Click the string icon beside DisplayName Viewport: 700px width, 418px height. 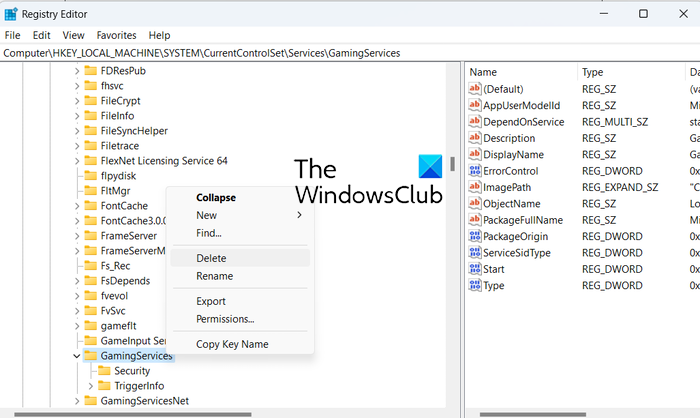coord(475,154)
